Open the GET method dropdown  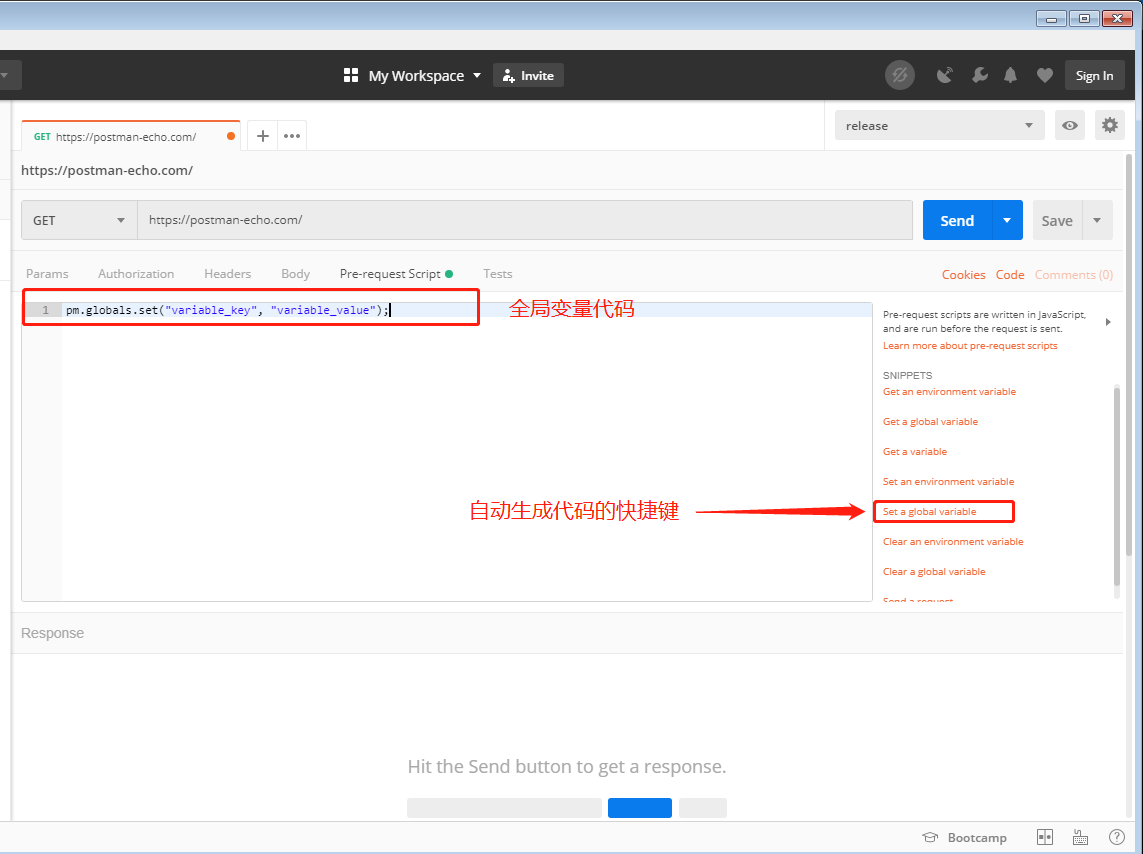(x=79, y=220)
